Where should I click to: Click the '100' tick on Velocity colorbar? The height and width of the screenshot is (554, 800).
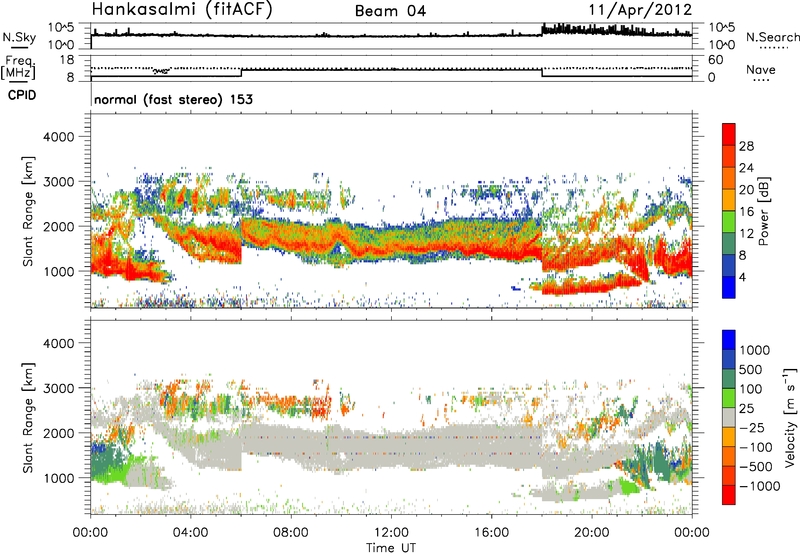pos(751,389)
